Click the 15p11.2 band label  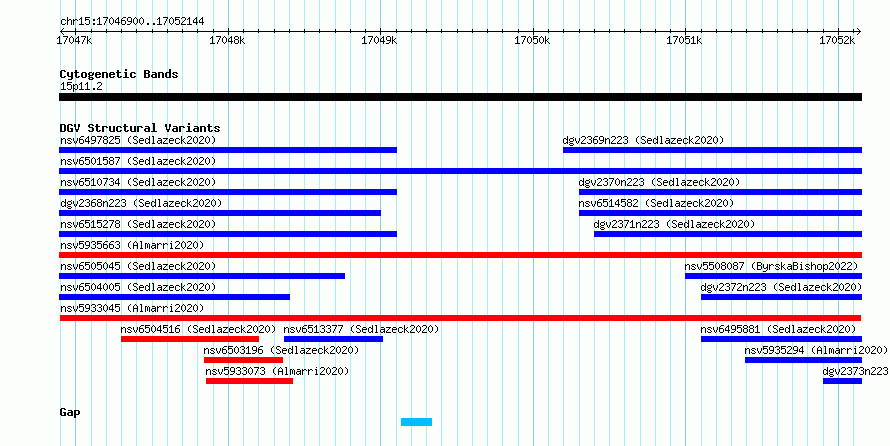coord(81,86)
